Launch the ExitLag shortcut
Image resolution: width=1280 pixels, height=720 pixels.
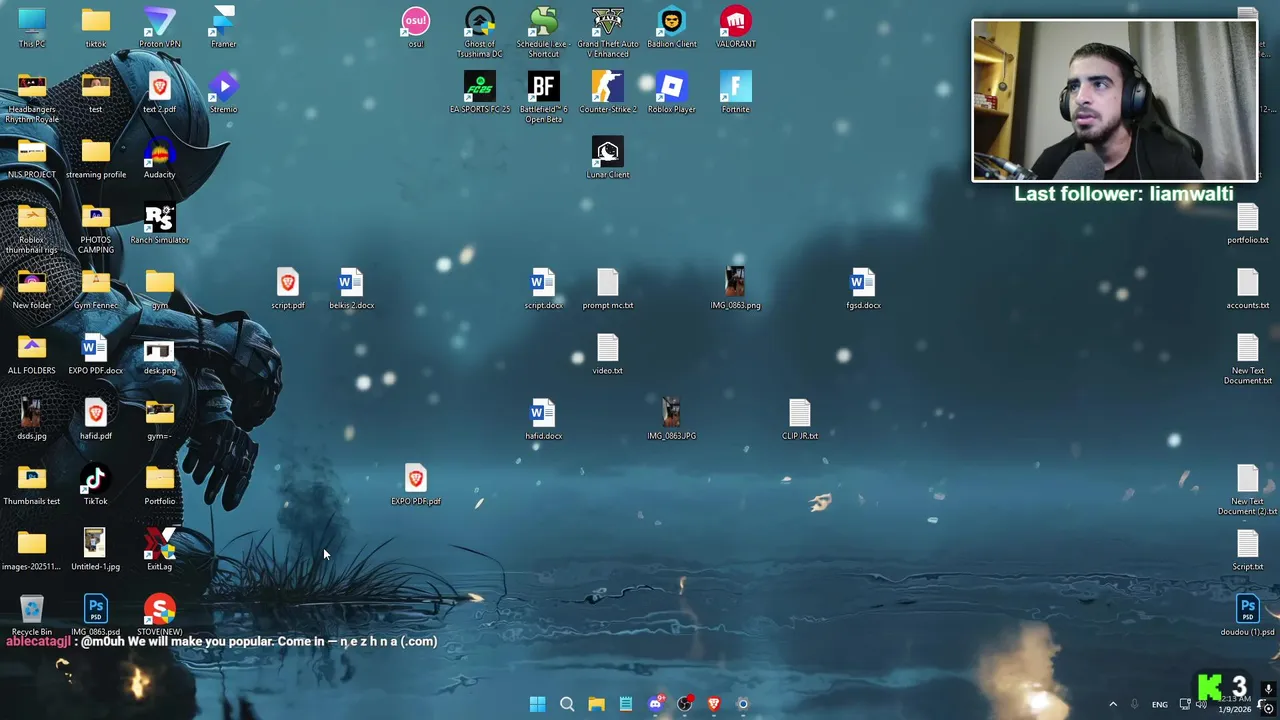(160, 549)
